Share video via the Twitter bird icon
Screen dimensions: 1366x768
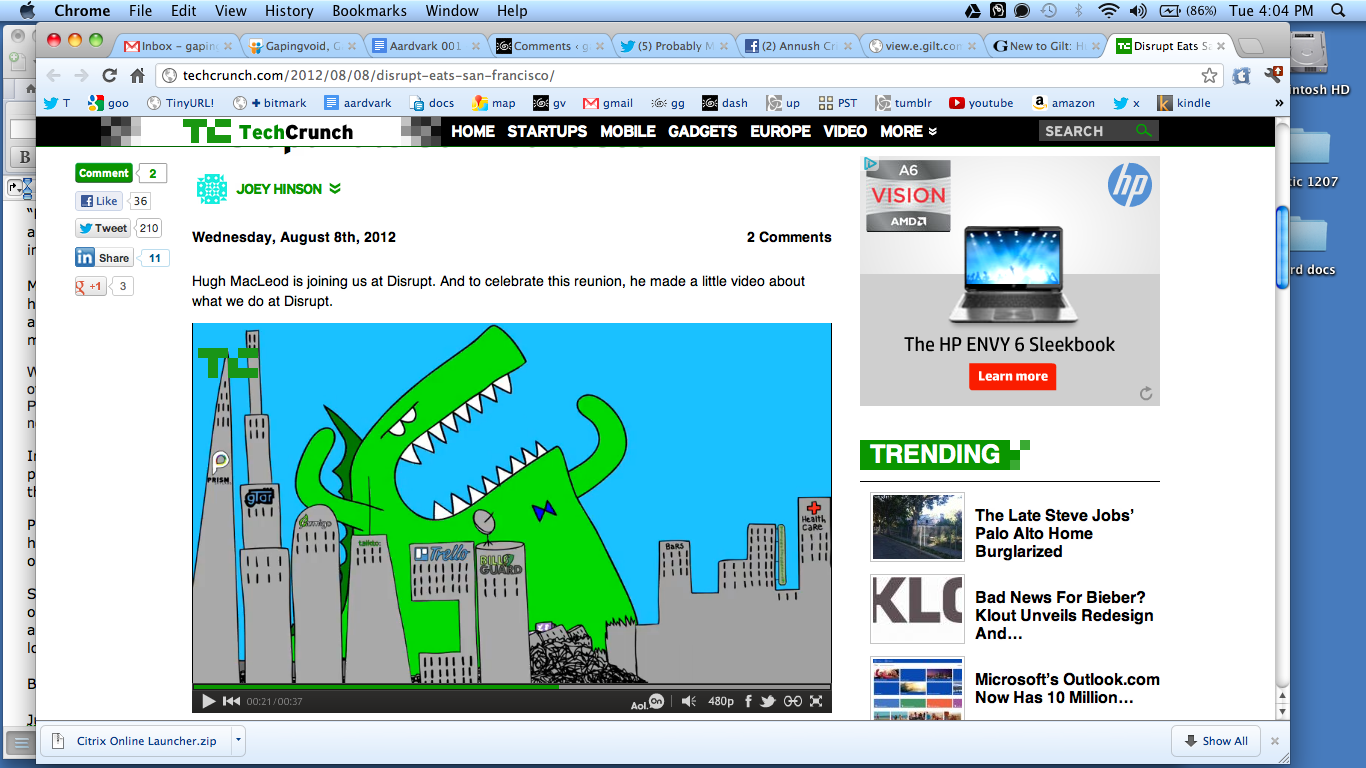pyautogui.click(x=768, y=701)
